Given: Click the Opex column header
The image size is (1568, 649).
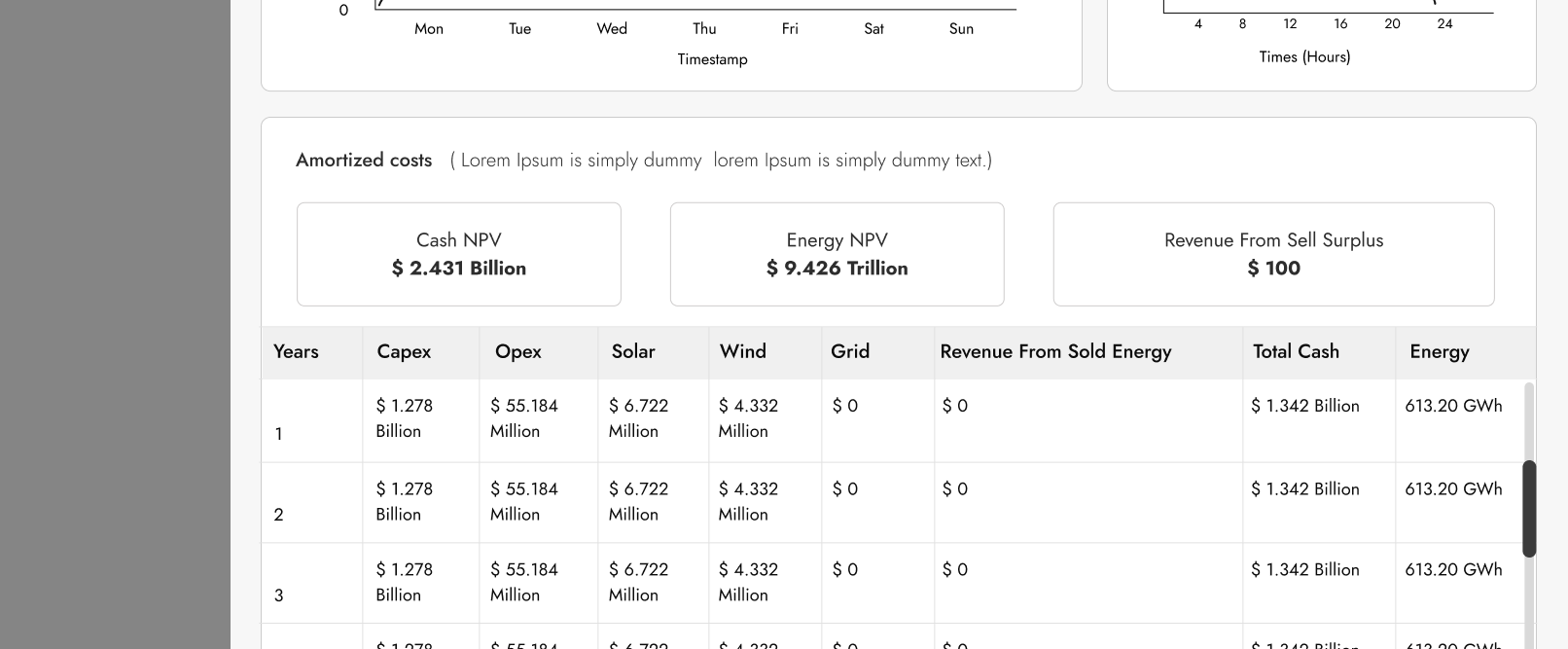Looking at the screenshot, I should click(x=517, y=351).
